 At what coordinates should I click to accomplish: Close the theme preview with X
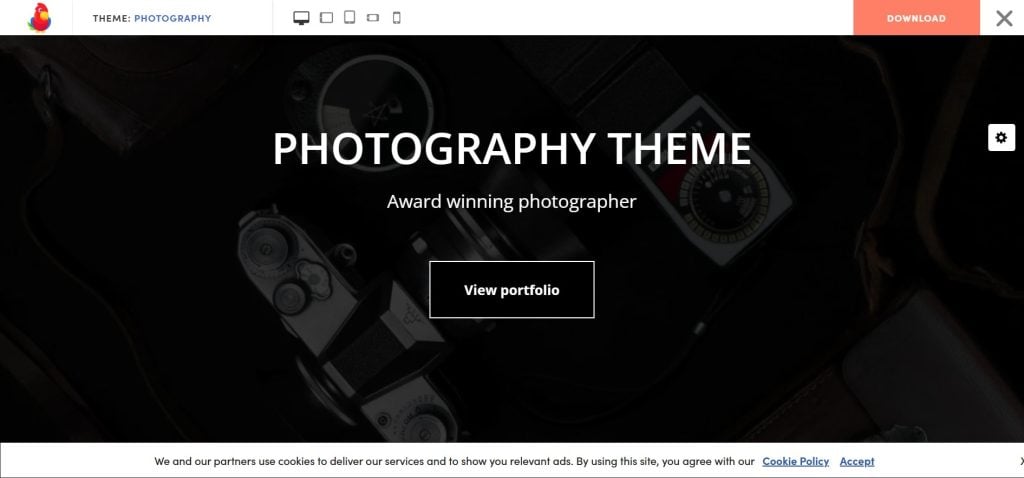[x=1004, y=18]
